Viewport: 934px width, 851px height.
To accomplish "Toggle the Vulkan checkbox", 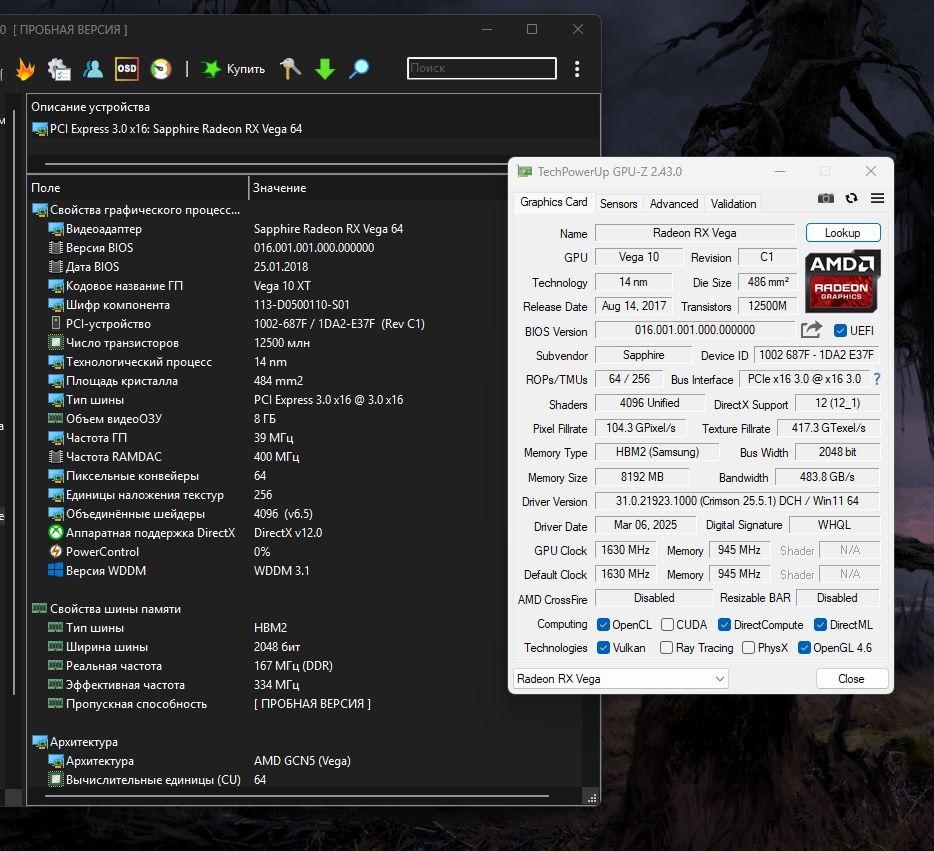I will (603, 647).
